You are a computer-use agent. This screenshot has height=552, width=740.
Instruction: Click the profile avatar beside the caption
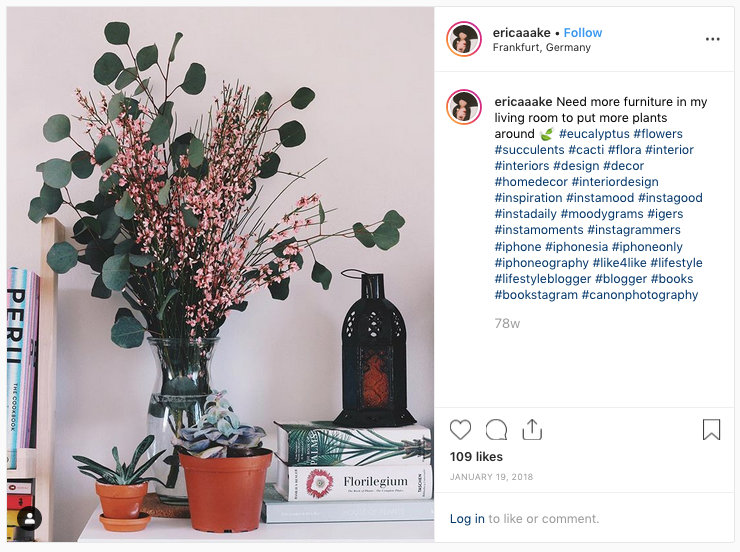[x=464, y=107]
